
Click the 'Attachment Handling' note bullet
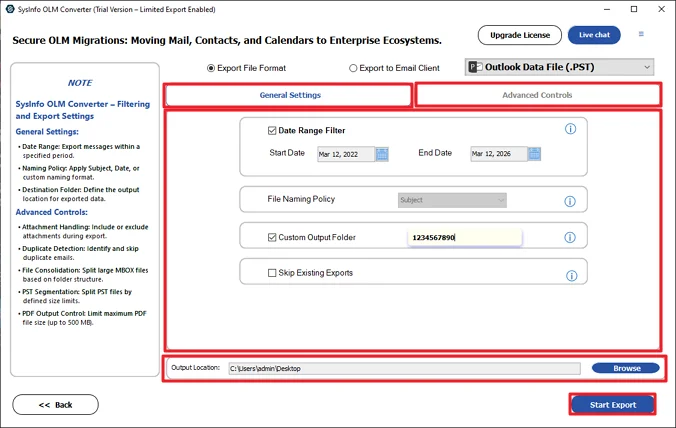click(x=84, y=231)
